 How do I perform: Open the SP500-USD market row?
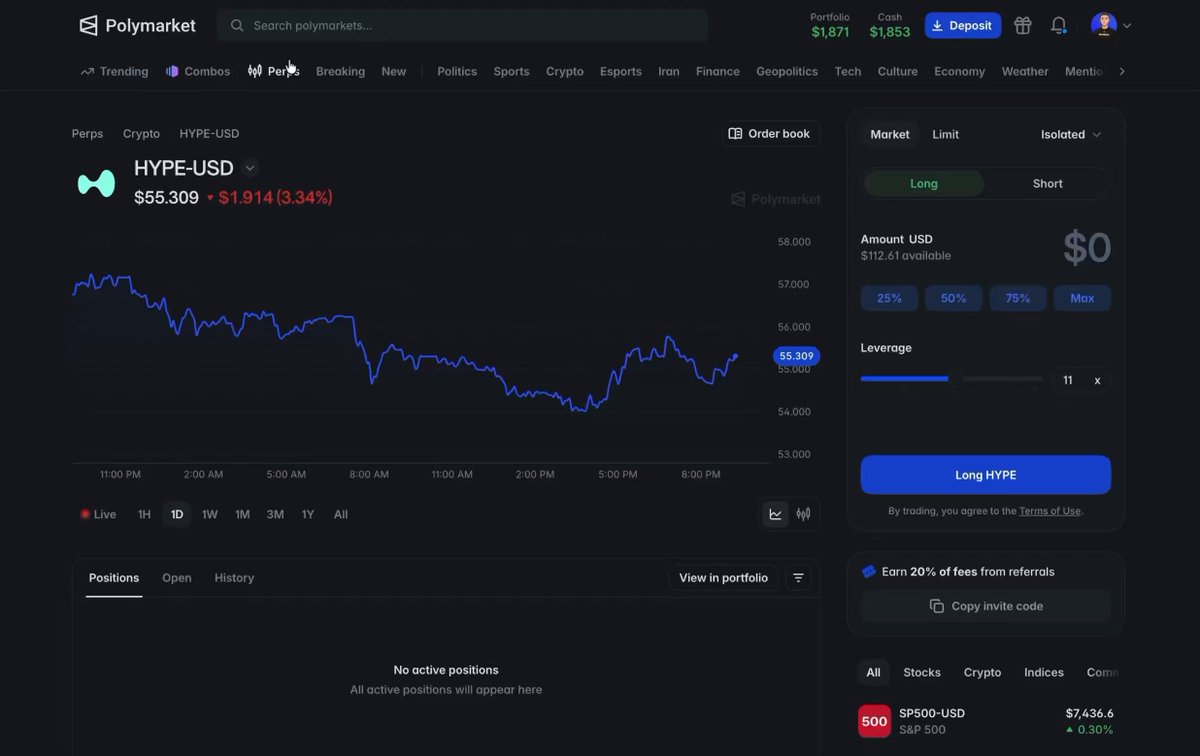coord(986,720)
